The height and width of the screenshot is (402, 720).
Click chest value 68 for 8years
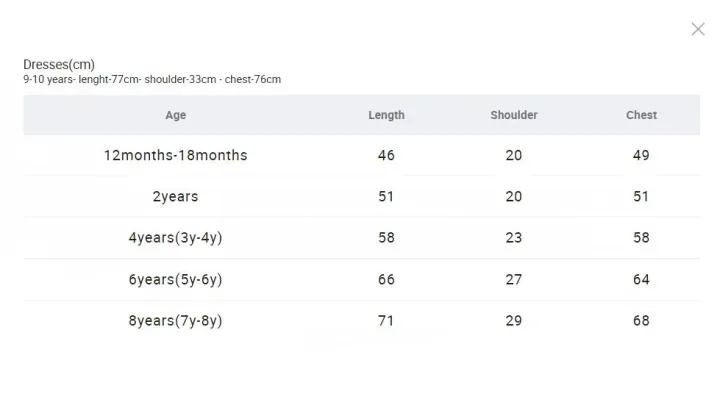tap(641, 321)
